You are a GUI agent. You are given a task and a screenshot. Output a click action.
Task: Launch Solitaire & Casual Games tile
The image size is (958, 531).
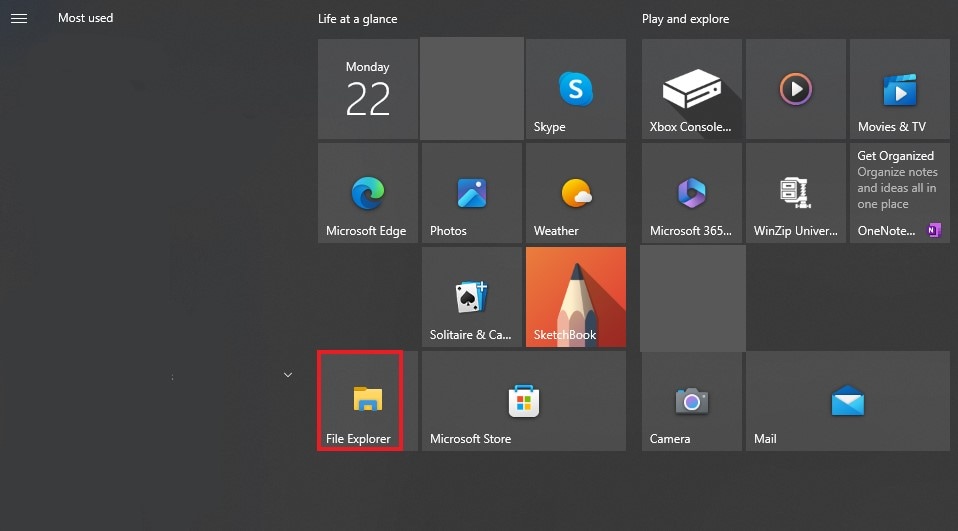[x=472, y=297]
